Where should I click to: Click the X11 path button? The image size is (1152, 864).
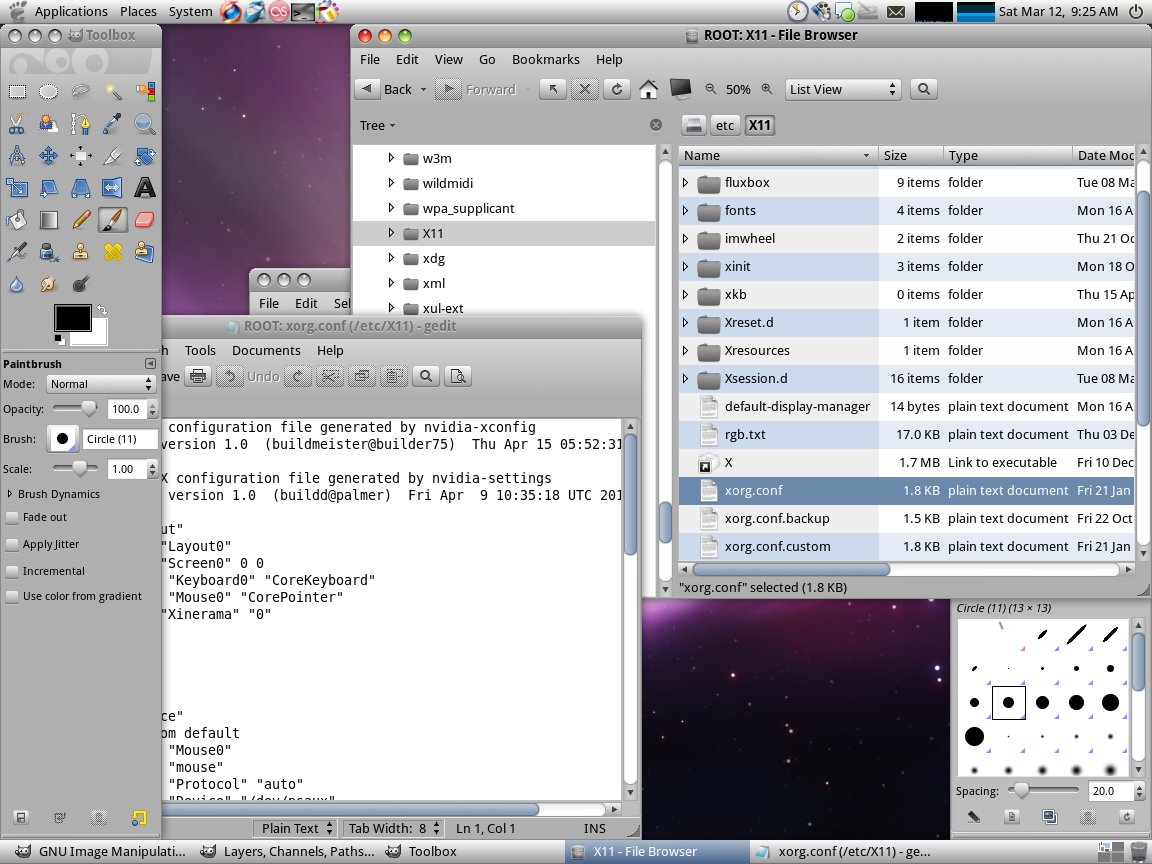(759, 126)
